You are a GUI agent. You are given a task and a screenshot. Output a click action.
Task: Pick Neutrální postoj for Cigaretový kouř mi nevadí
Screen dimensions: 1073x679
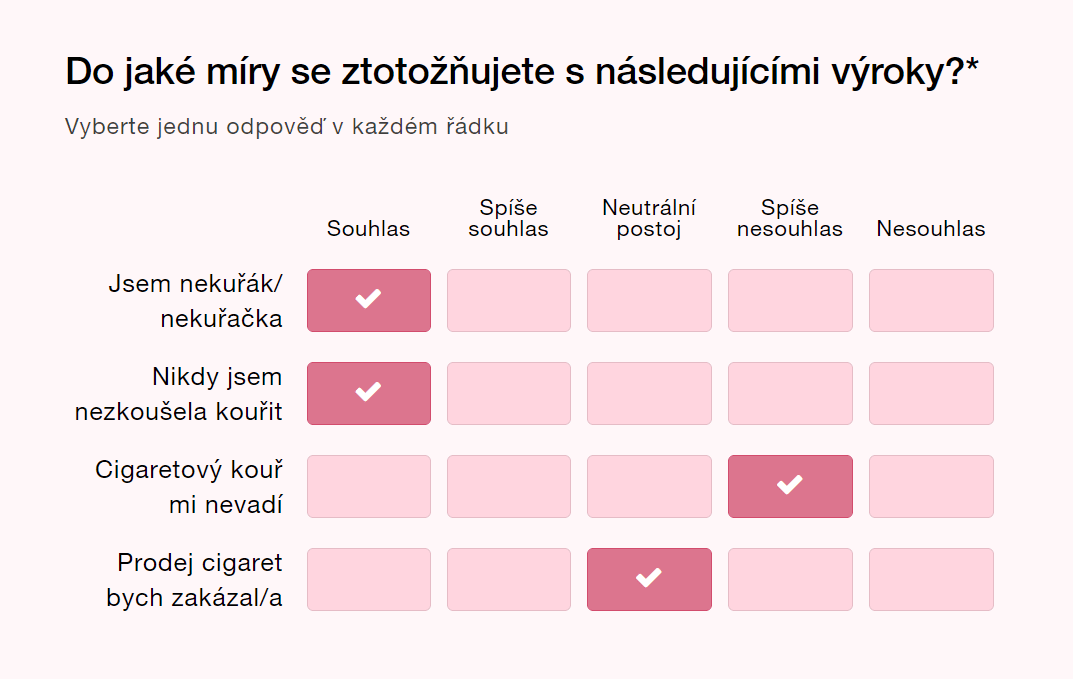(649, 486)
